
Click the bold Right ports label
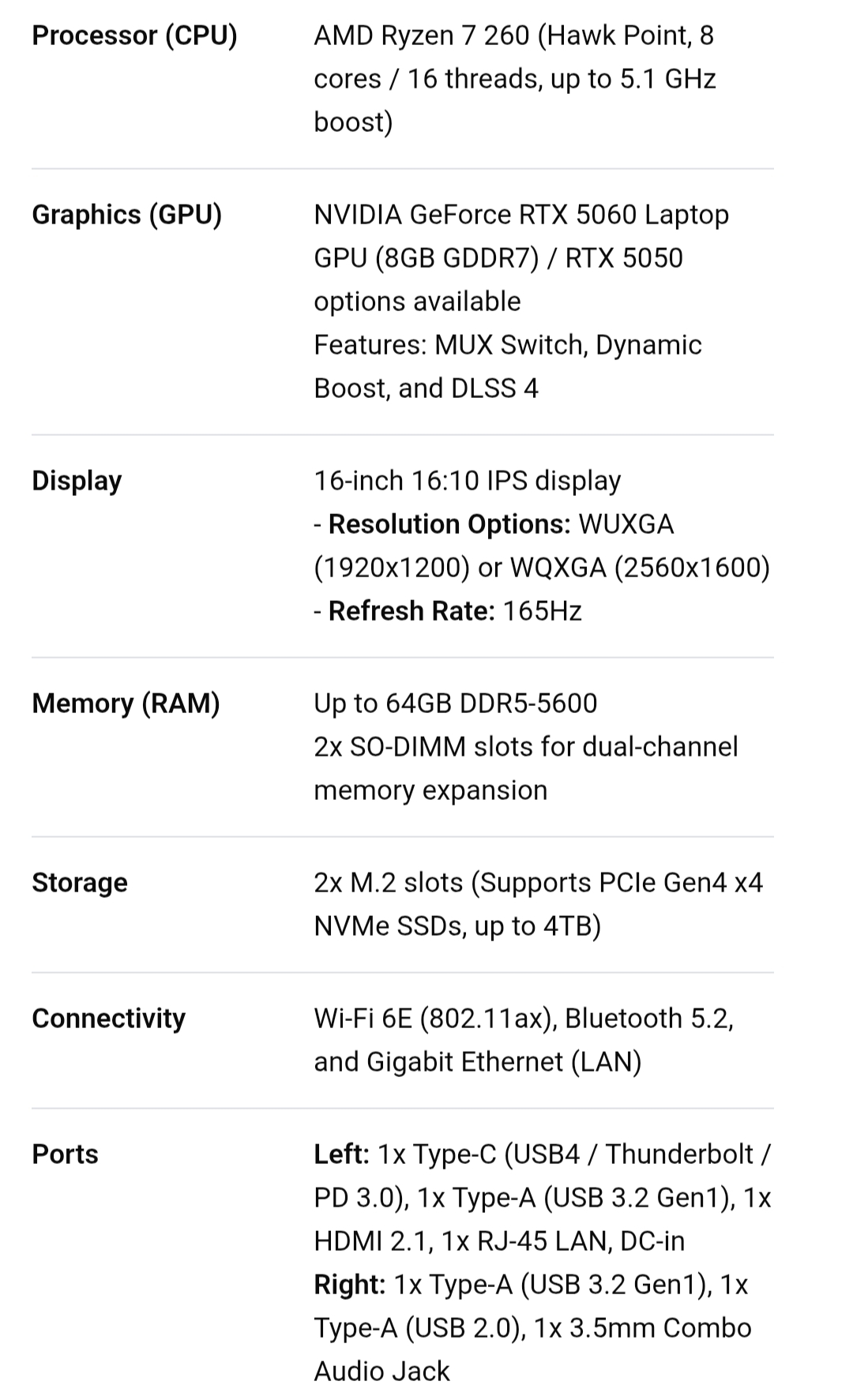pos(349,1284)
